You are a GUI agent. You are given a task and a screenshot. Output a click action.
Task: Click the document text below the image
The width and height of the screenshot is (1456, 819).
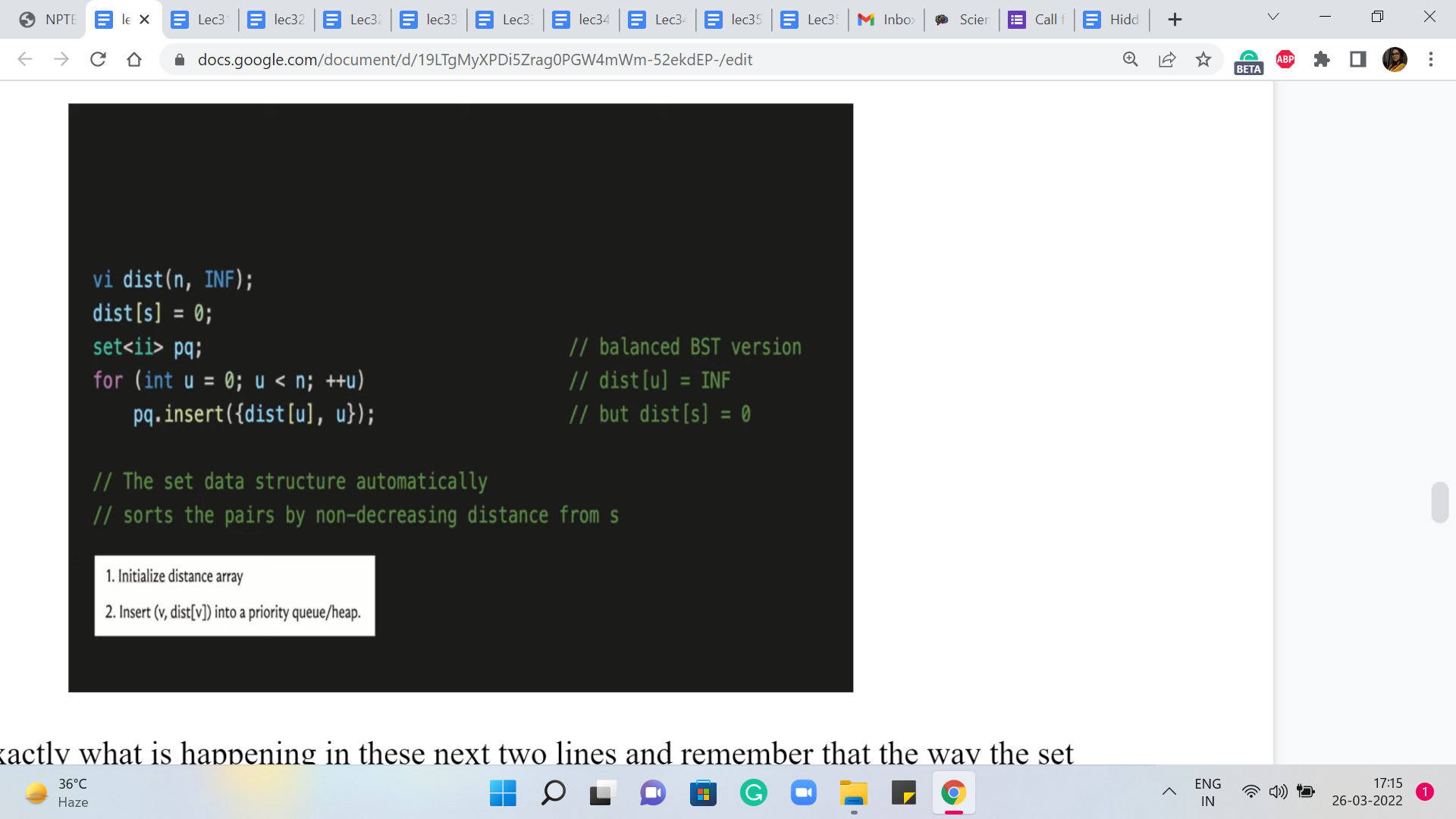coord(537,753)
